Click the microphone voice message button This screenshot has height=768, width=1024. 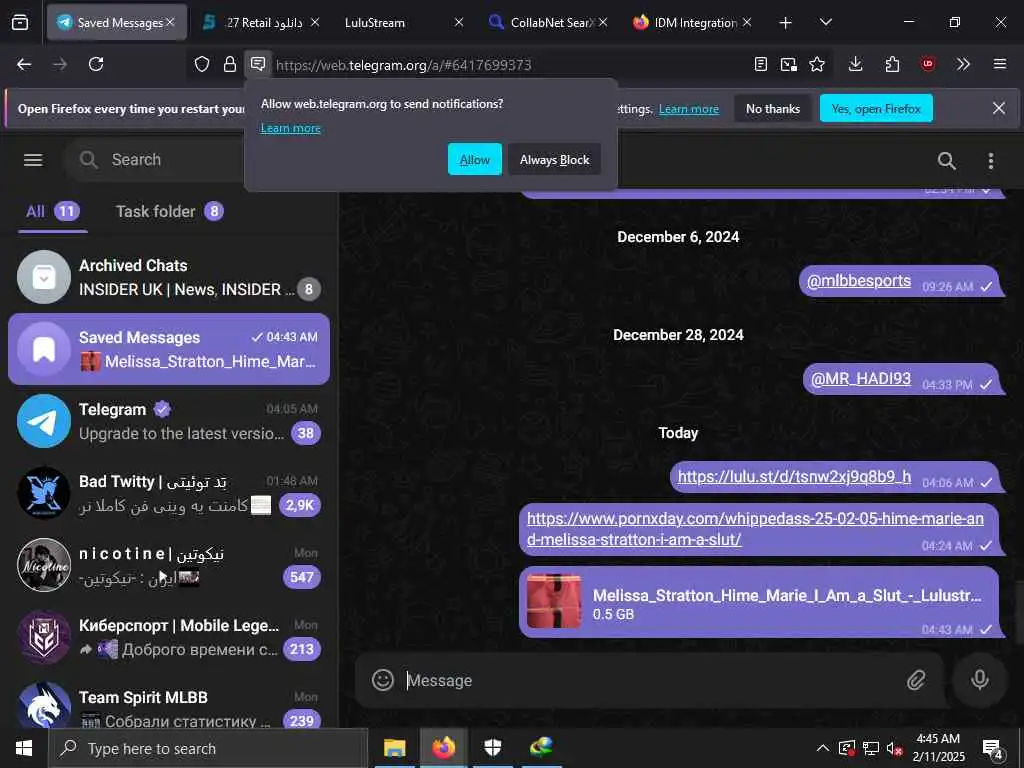pos(979,680)
